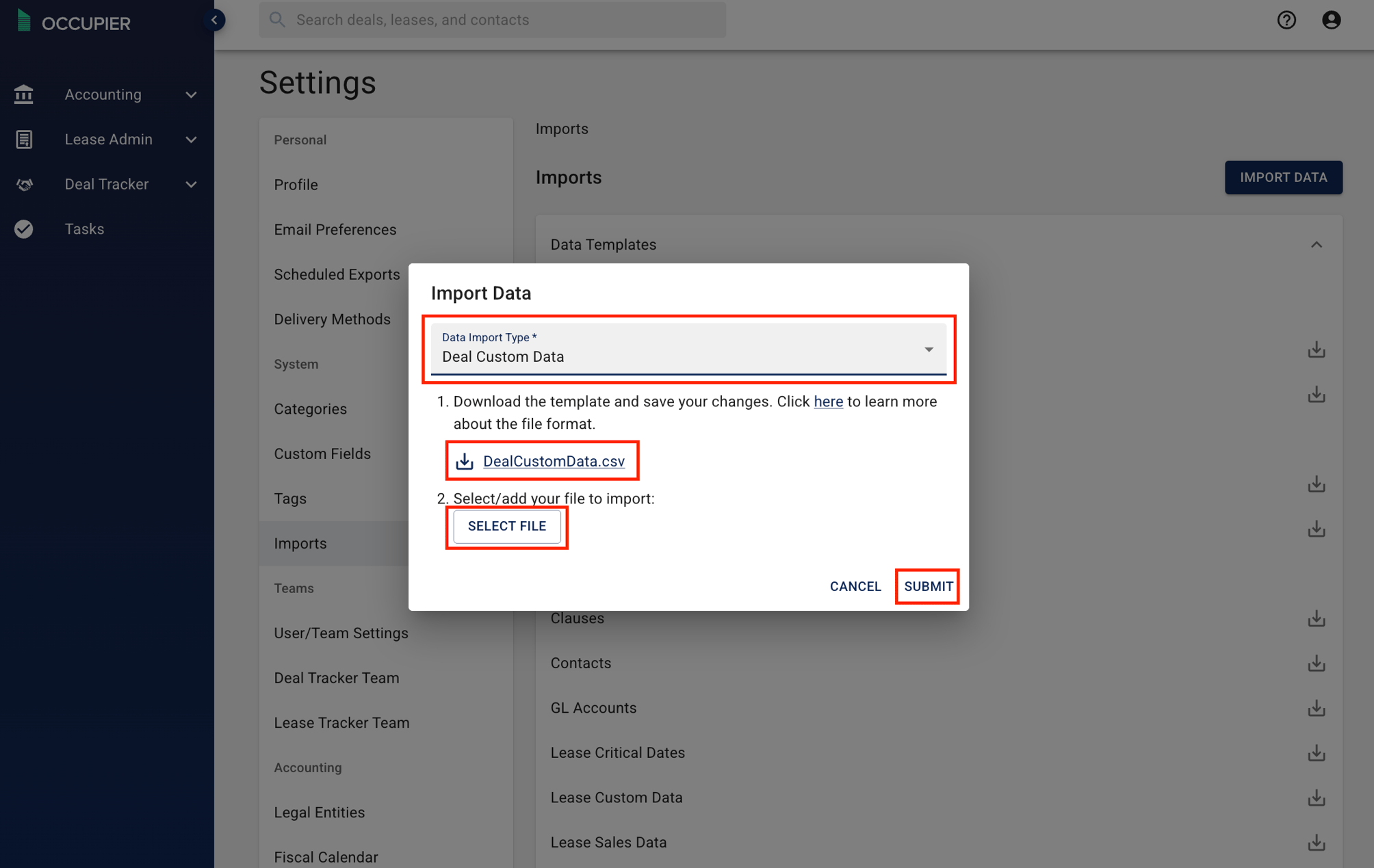Download the Lease Custom Data template
This screenshot has height=868, width=1374.
(x=1317, y=798)
